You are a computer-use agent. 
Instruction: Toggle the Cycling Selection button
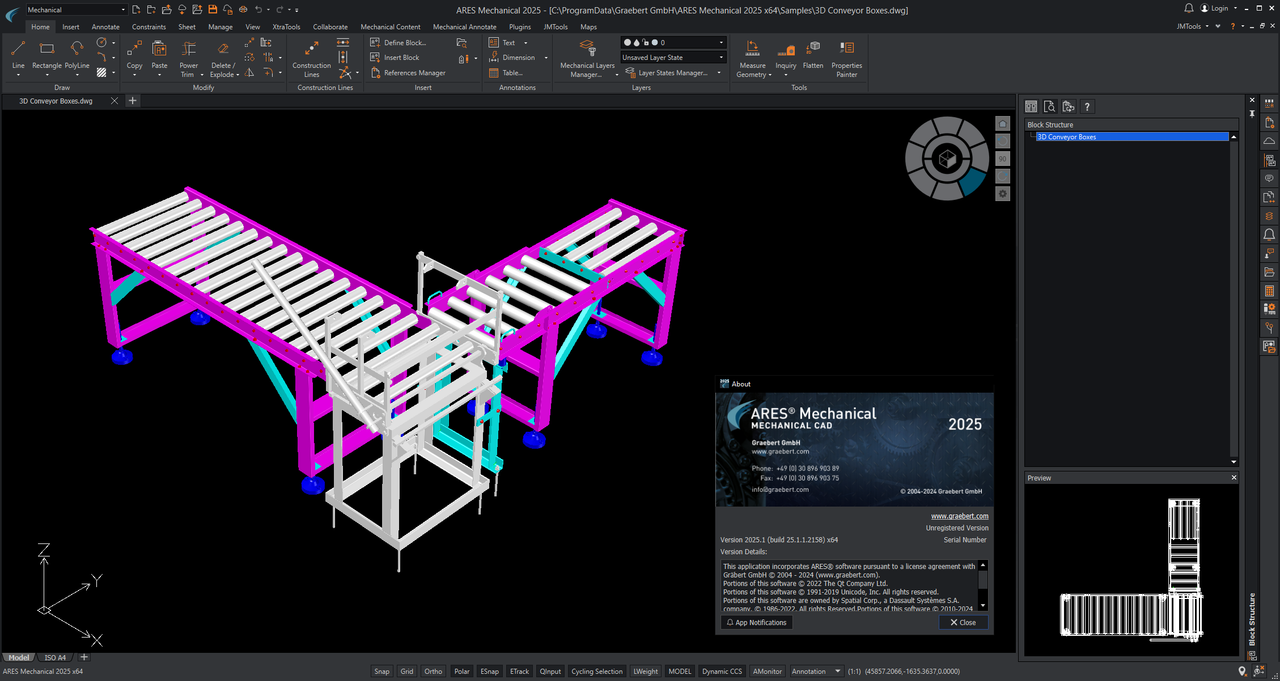pos(597,671)
